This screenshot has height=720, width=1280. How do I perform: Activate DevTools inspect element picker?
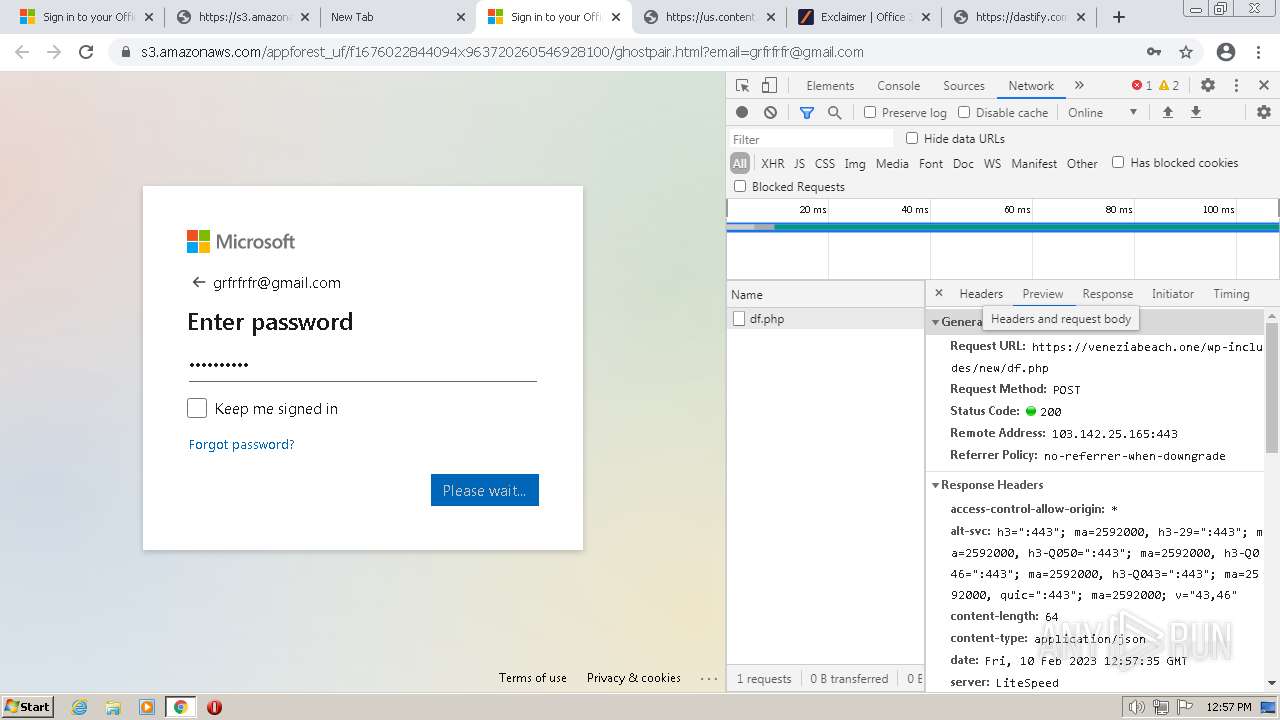click(x=742, y=86)
